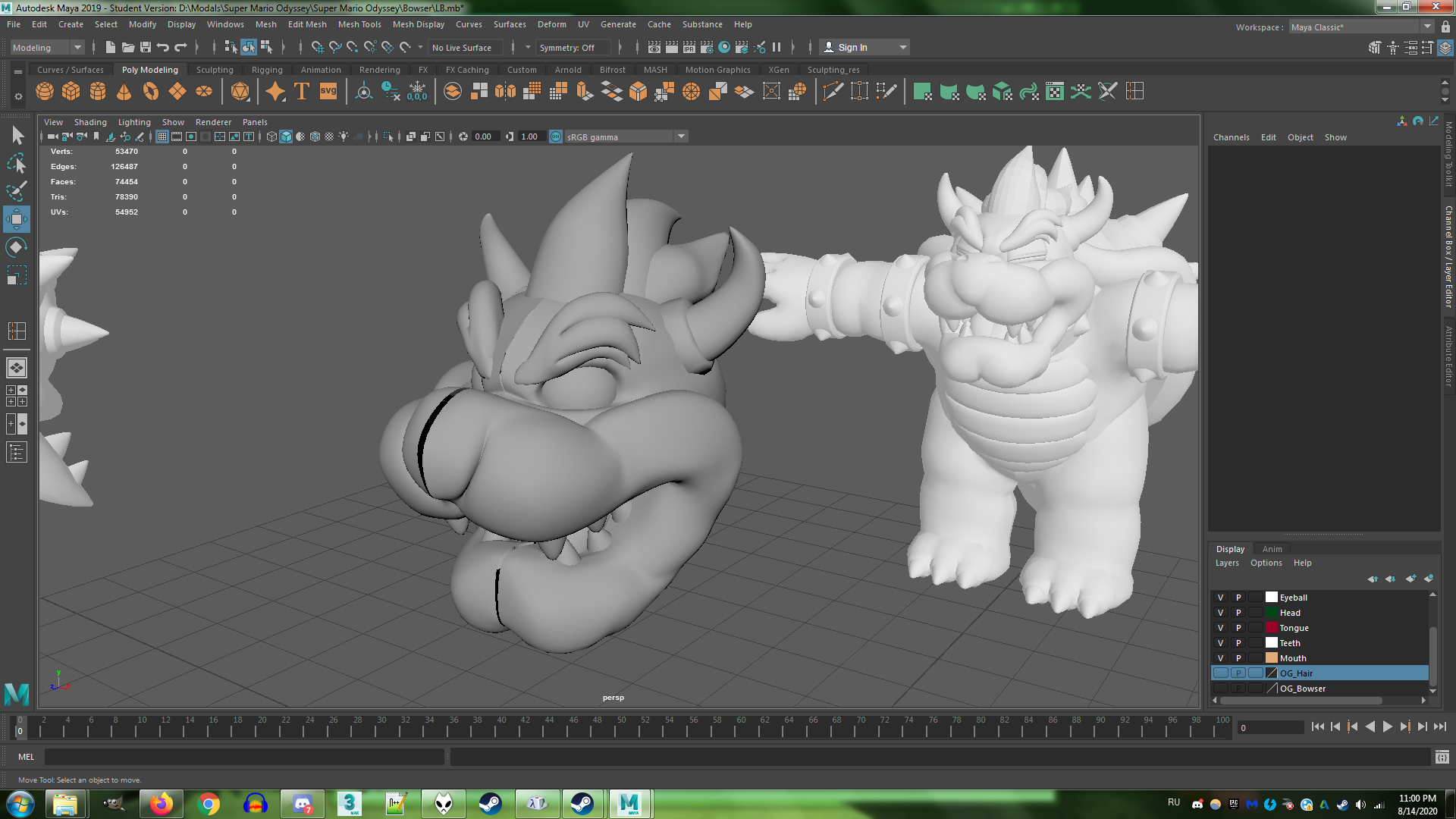
Task: Toggle playback P box for Head layer
Action: click(x=1238, y=613)
